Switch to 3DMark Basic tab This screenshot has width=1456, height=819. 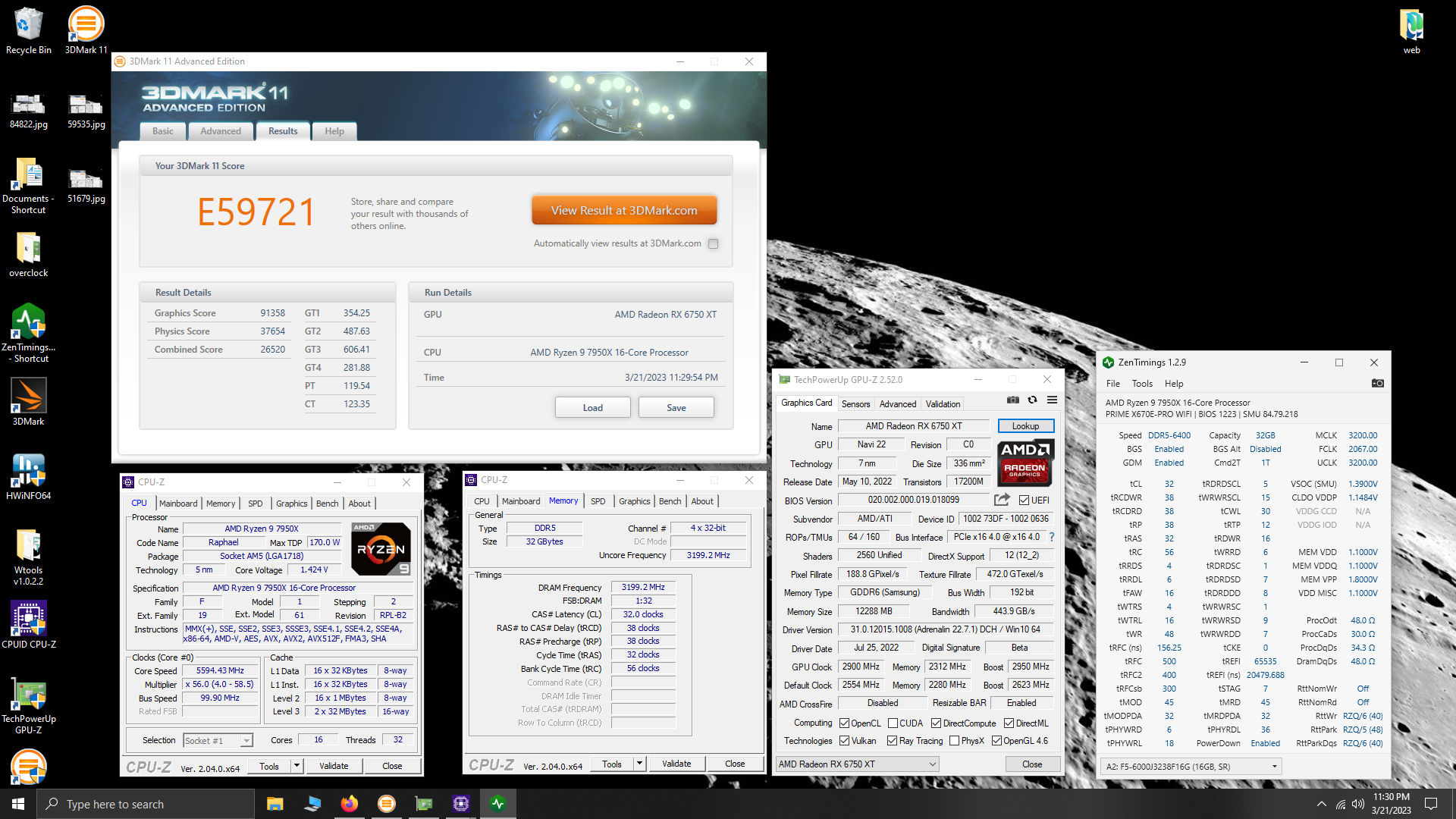[162, 131]
